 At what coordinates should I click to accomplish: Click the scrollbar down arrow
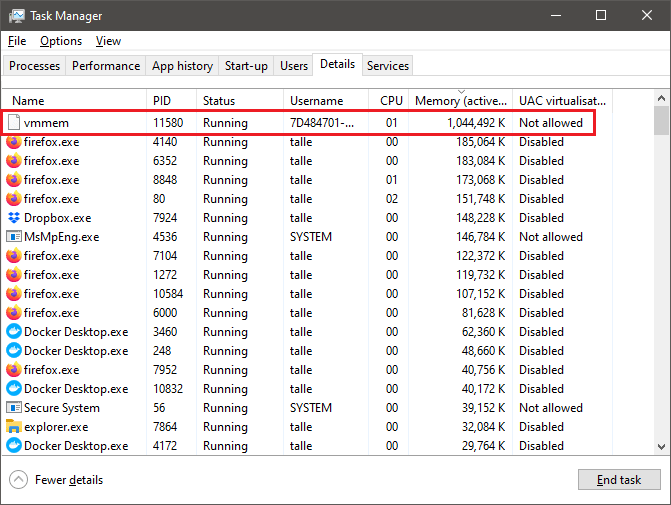tap(662, 447)
